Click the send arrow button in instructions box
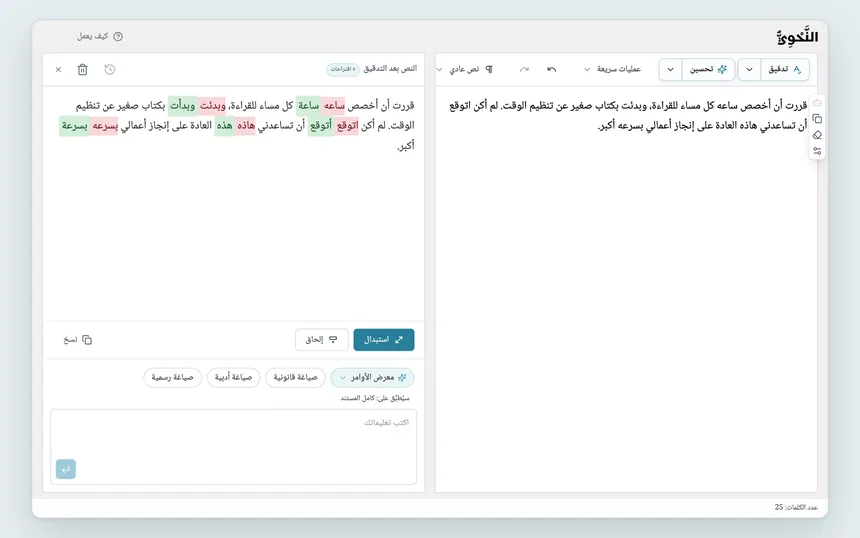The image size is (860, 538). pyautogui.click(x=66, y=469)
